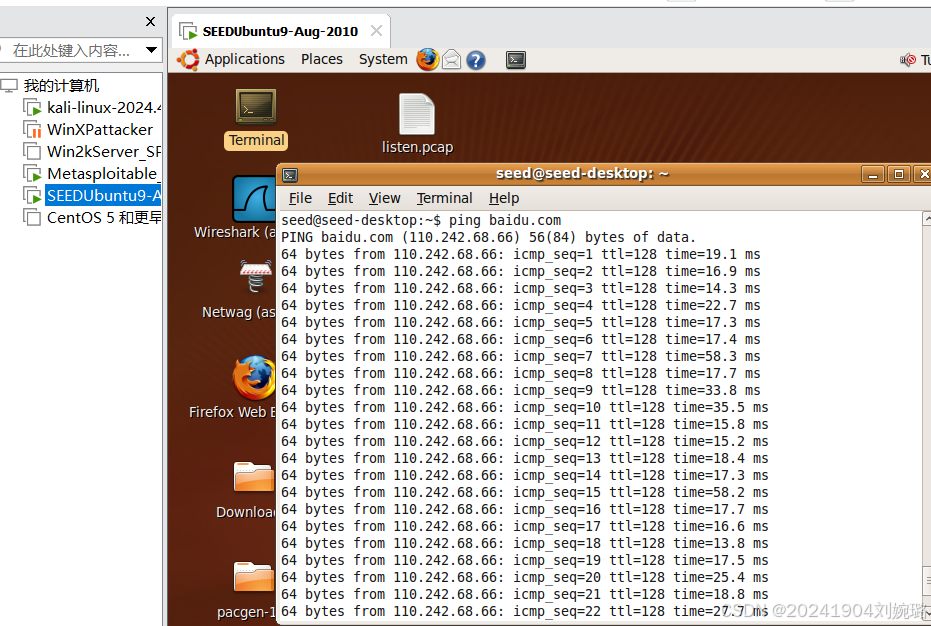Launch terminal from top panel icon
The width and height of the screenshot is (931, 626).
pos(515,59)
